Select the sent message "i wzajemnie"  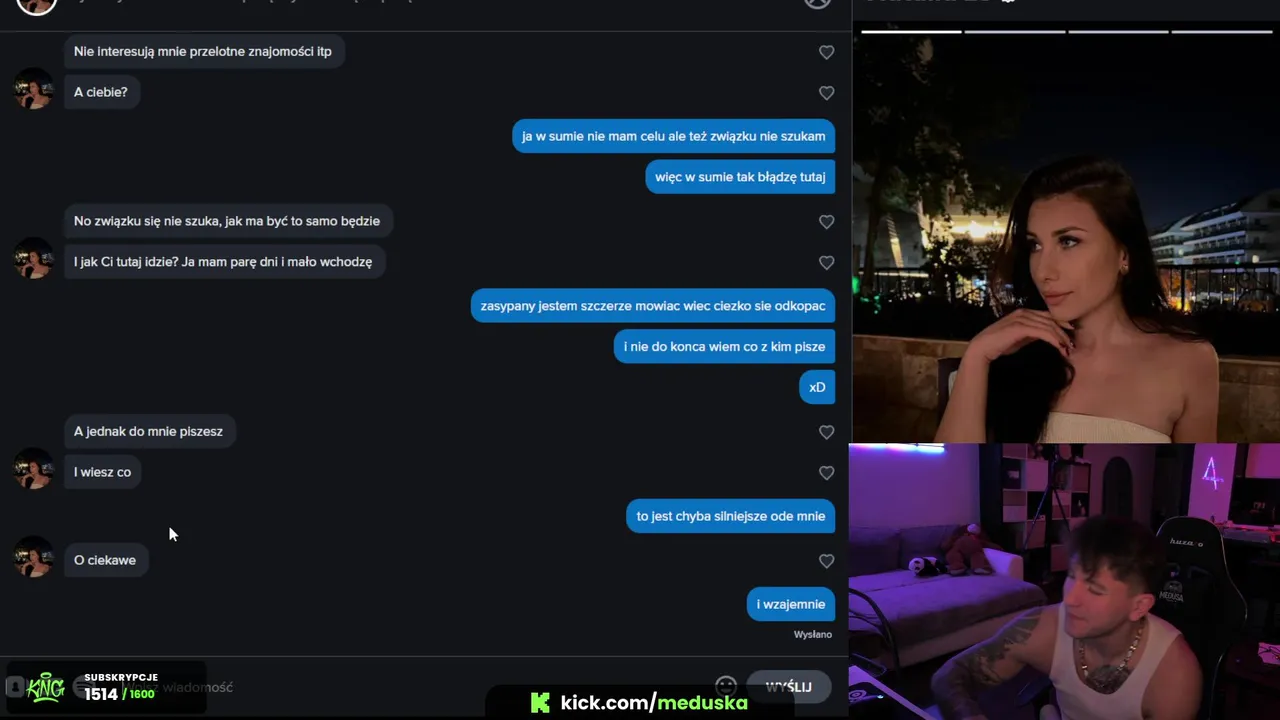click(x=790, y=604)
